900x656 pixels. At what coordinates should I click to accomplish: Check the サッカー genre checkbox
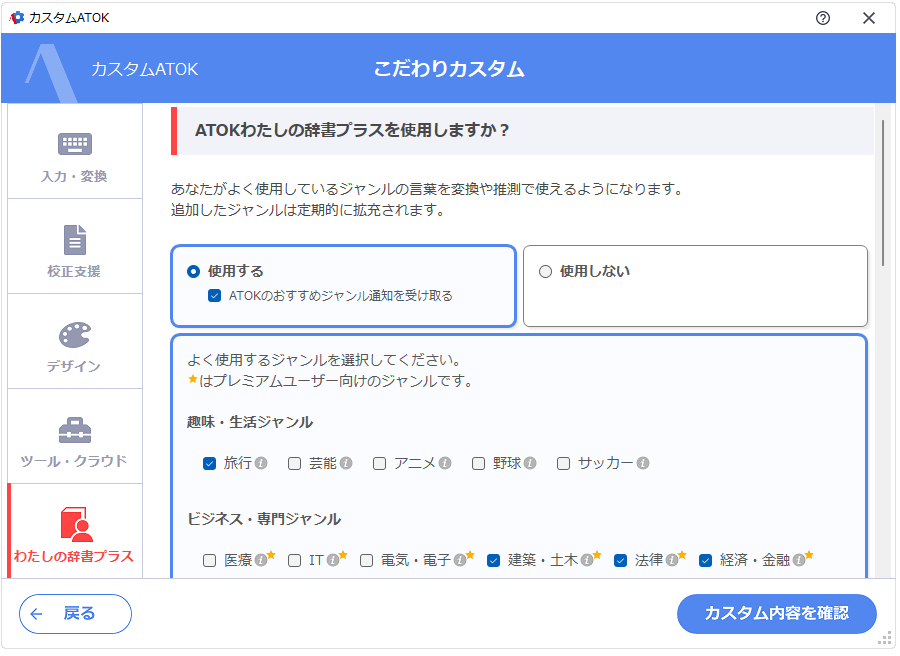click(564, 463)
